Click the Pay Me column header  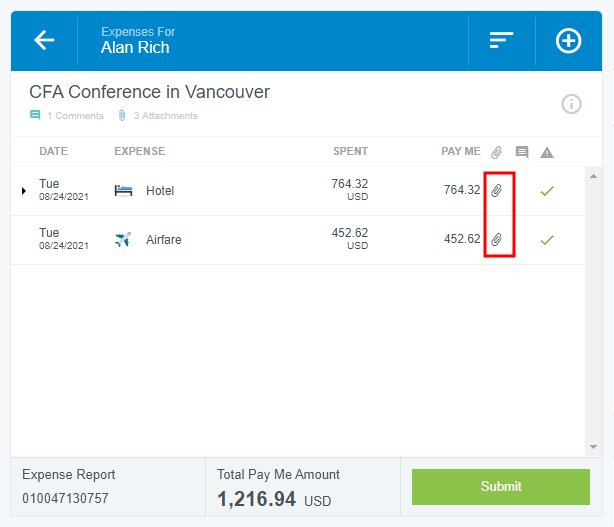tap(460, 152)
